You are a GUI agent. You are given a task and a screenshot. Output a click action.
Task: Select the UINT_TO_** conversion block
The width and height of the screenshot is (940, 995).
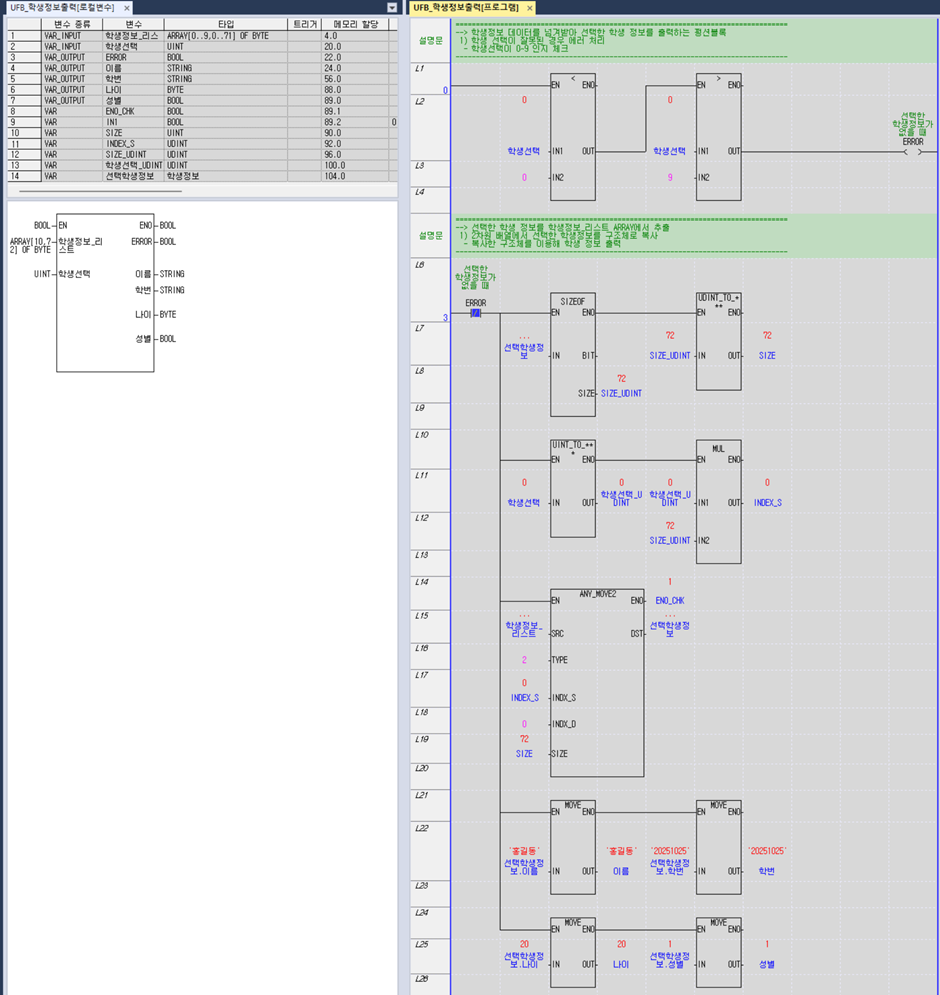(x=573, y=489)
